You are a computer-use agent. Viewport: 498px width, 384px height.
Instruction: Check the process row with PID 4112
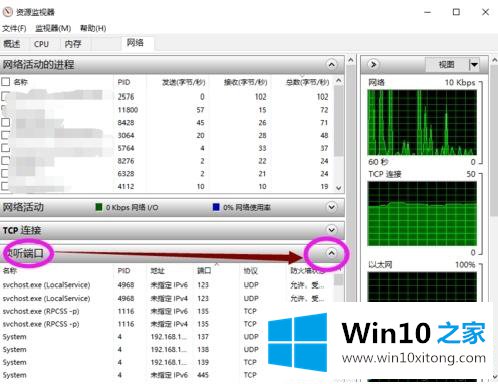6,186
